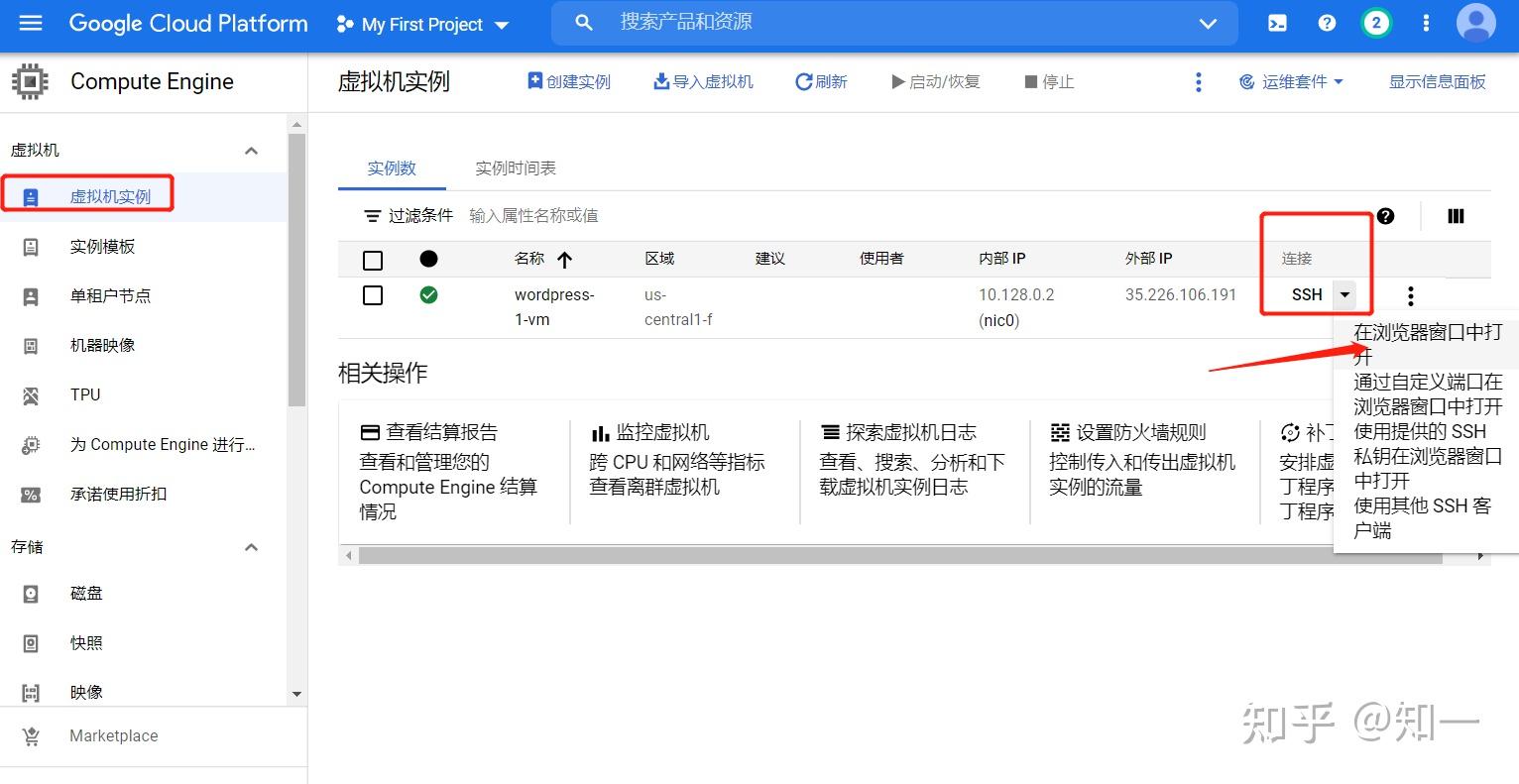1519x784 pixels.
Task: Click horizontal scrollbar under related actions
Action: pos(900,556)
